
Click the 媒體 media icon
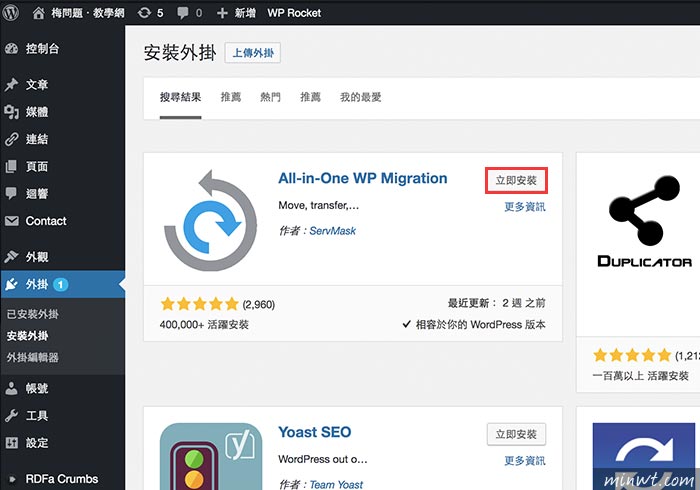coord(12,112)
